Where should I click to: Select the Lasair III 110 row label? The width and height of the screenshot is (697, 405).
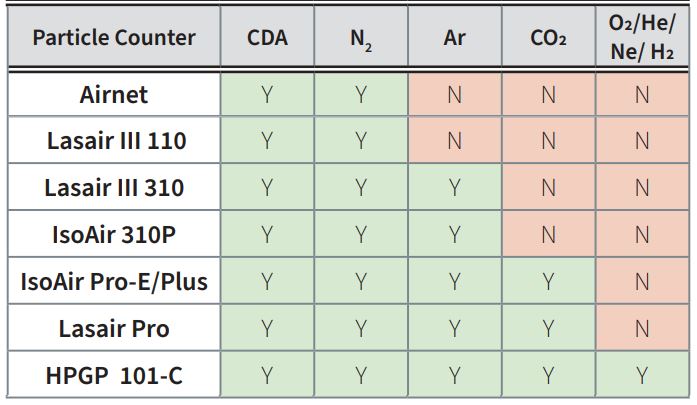(x=114, y=141)
